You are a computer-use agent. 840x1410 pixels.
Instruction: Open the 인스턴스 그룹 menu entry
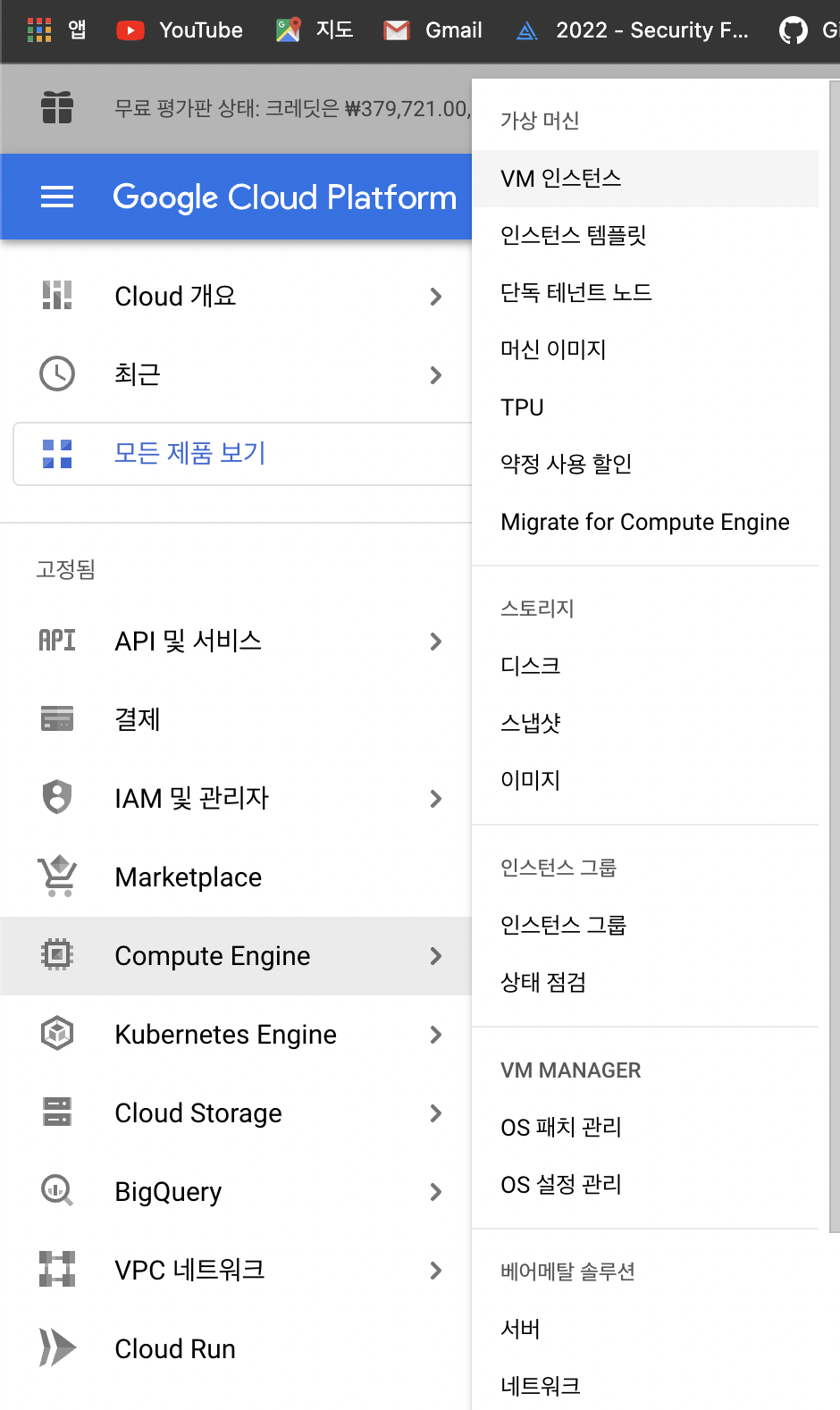(645, 925)
